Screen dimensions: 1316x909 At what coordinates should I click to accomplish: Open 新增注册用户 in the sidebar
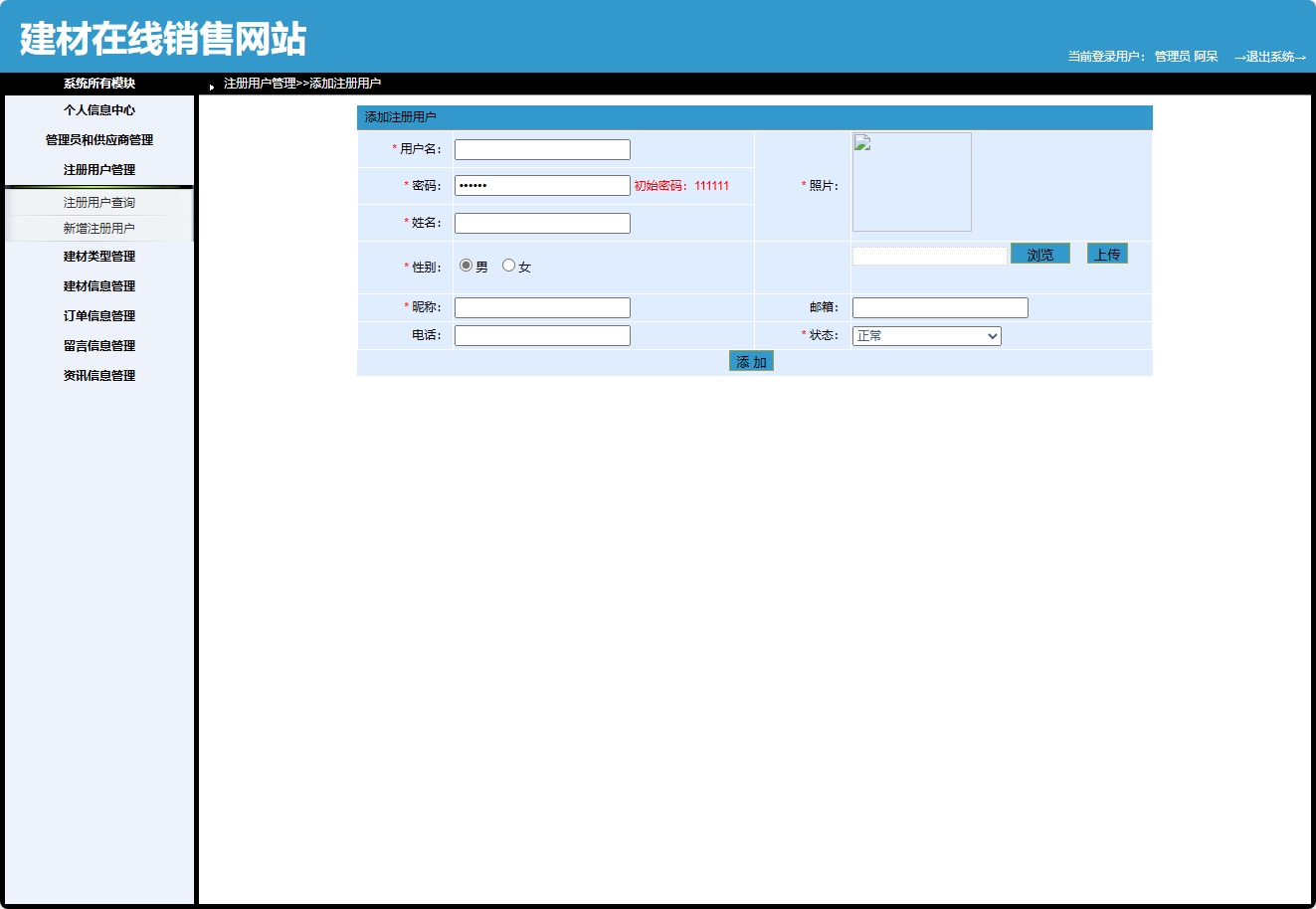click(x=98, y=227)
